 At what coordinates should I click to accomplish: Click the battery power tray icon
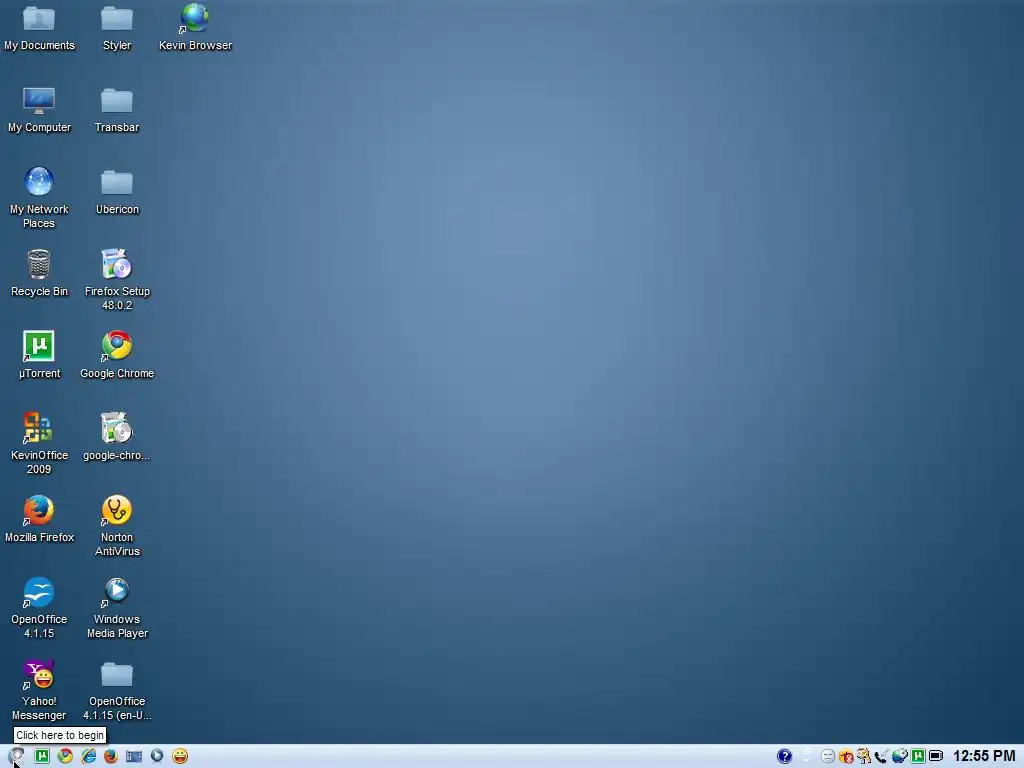click(x=936, y=756)
